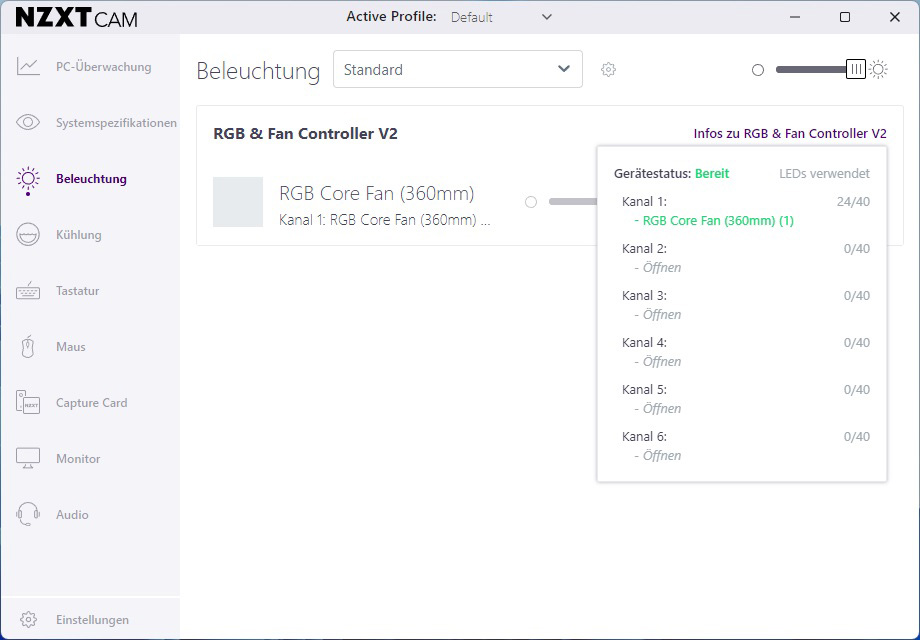920x640 pixels.
Task: Click the LEDs verwendet column header
Action: (x=824, y=174)
